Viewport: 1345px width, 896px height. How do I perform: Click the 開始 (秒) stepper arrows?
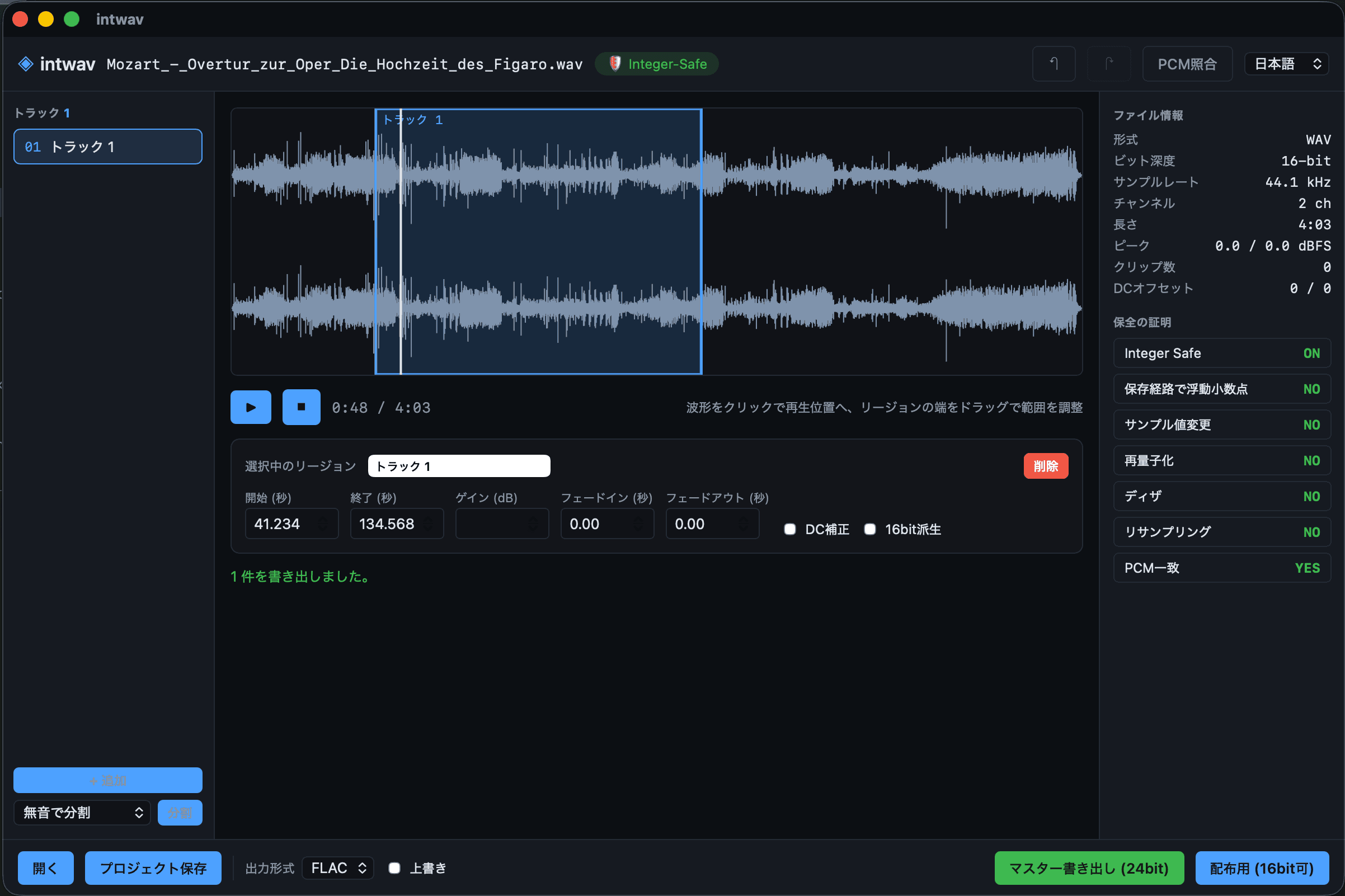(323, 524)
